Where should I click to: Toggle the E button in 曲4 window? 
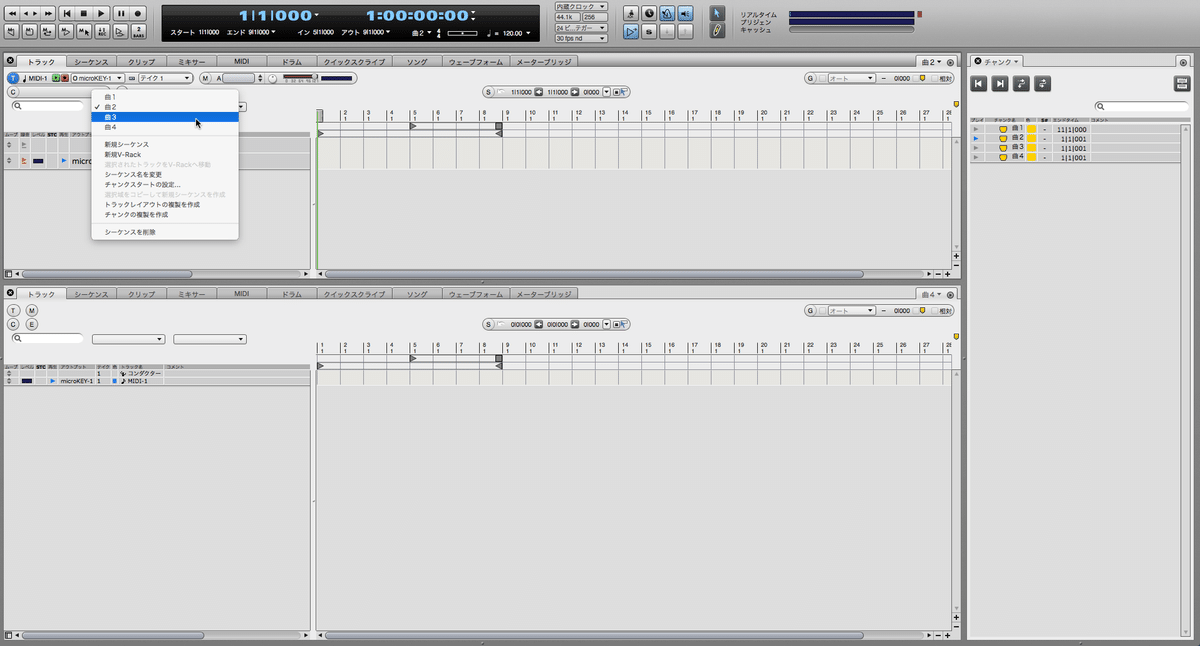pos(32,324)
